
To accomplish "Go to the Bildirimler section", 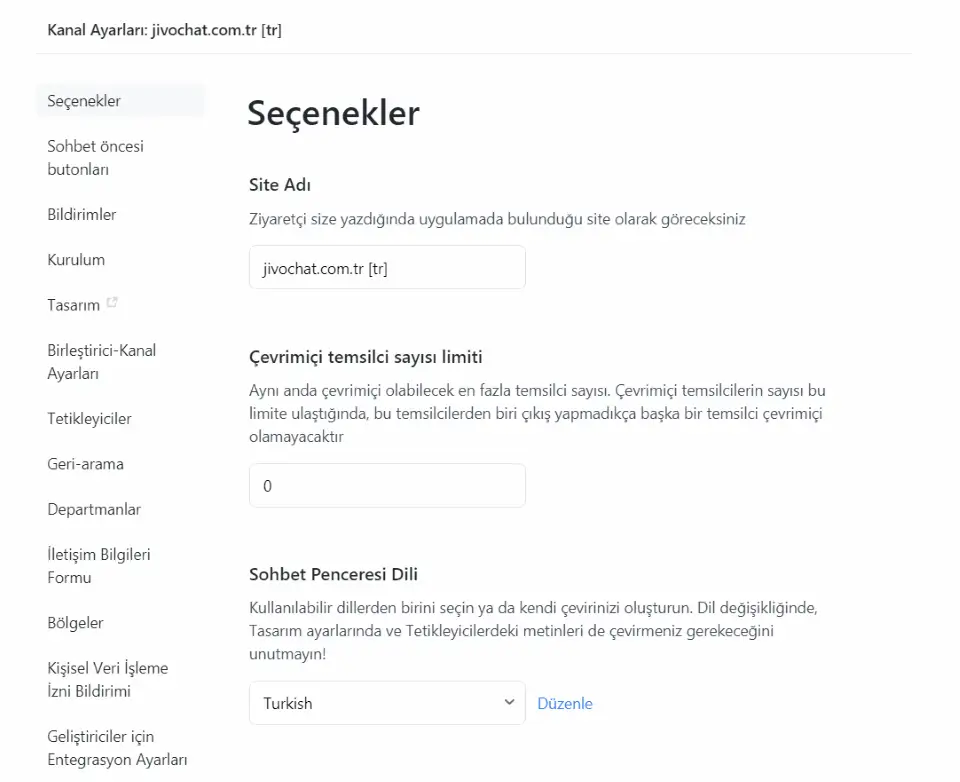I will click(82, 214).
